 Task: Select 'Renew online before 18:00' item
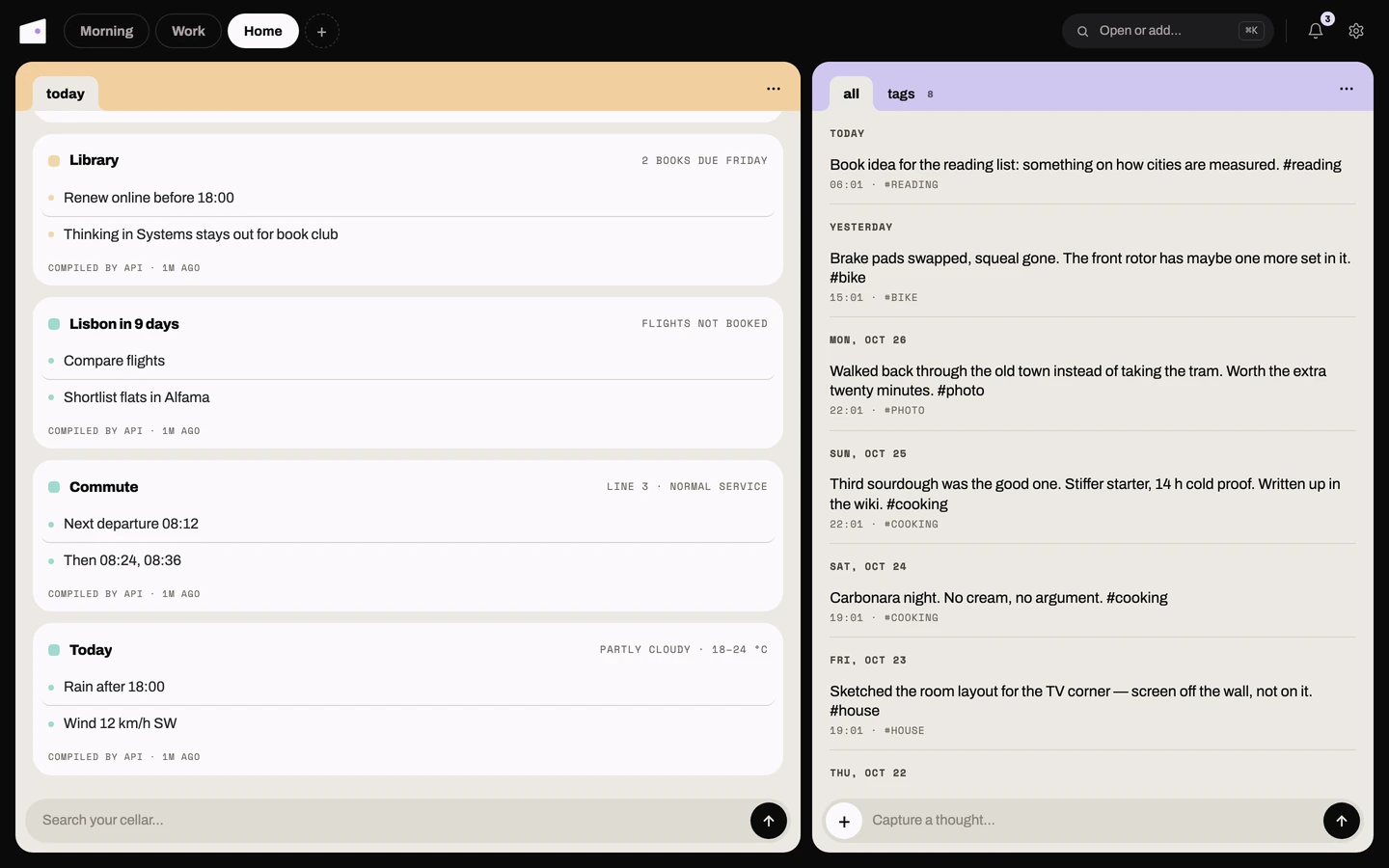(149, 198)
